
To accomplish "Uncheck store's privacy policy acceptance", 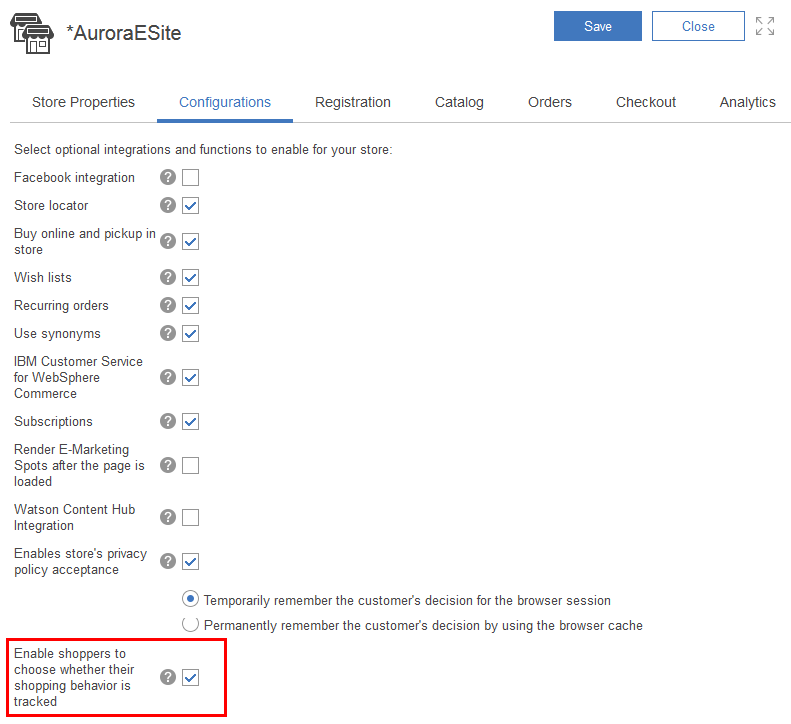I will [x=190, y=561].
